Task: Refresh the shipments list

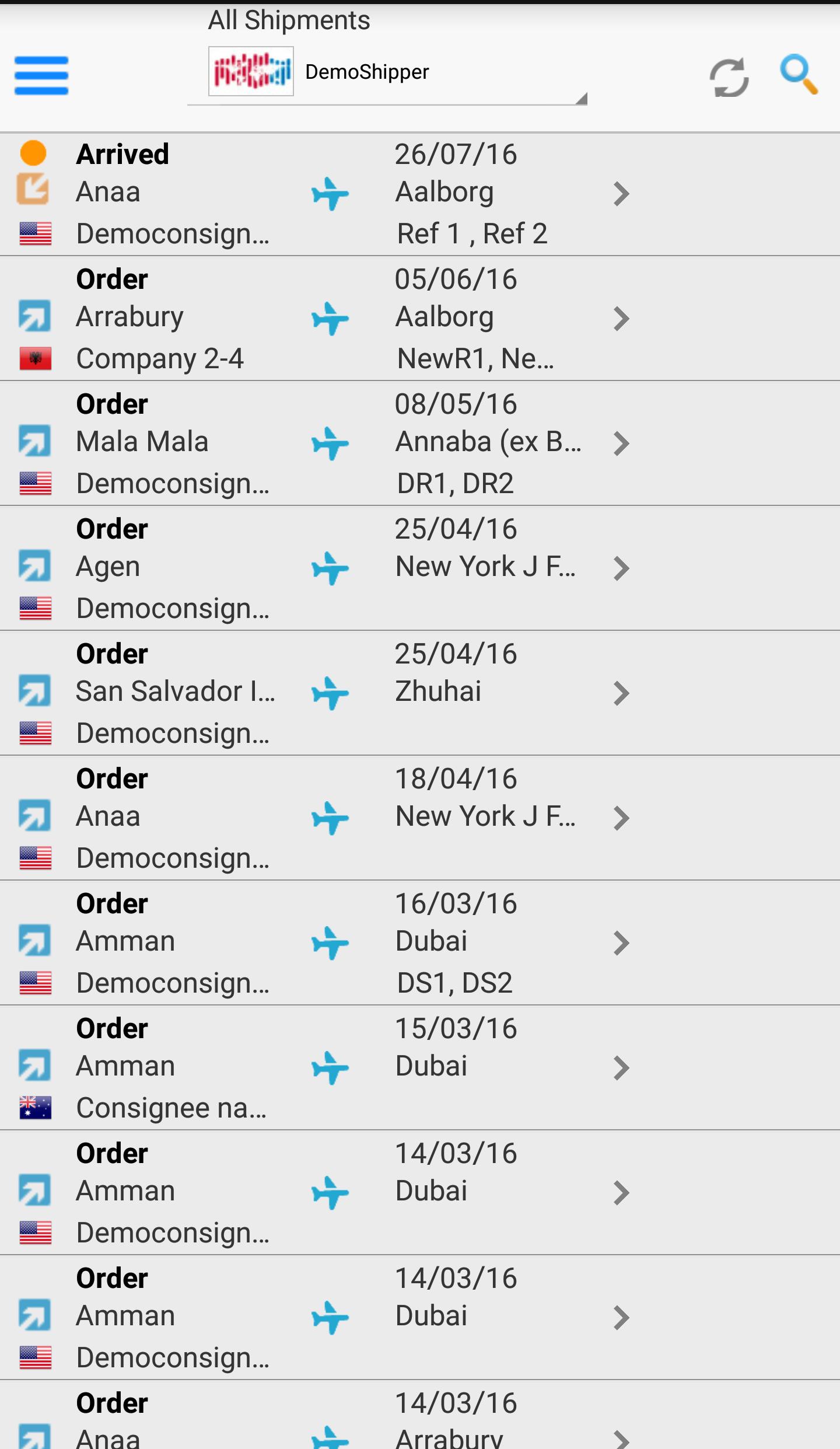Action: [729, 77]
